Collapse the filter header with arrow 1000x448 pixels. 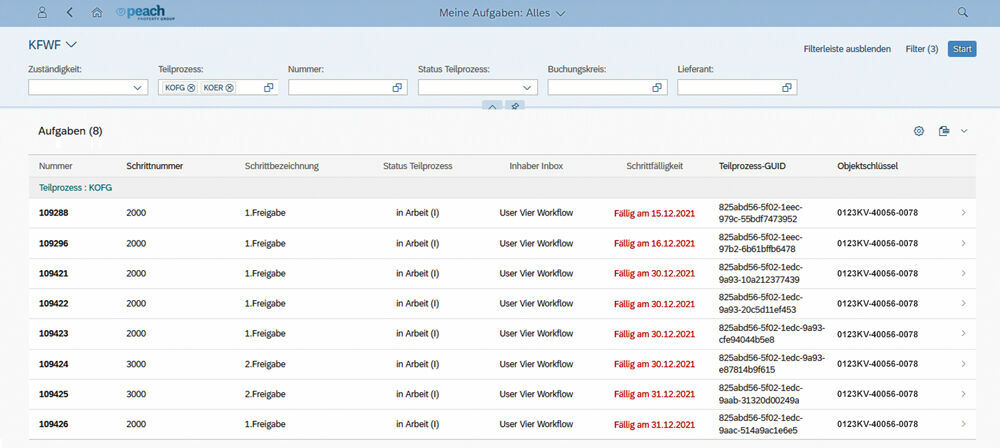tap(492, 106)
